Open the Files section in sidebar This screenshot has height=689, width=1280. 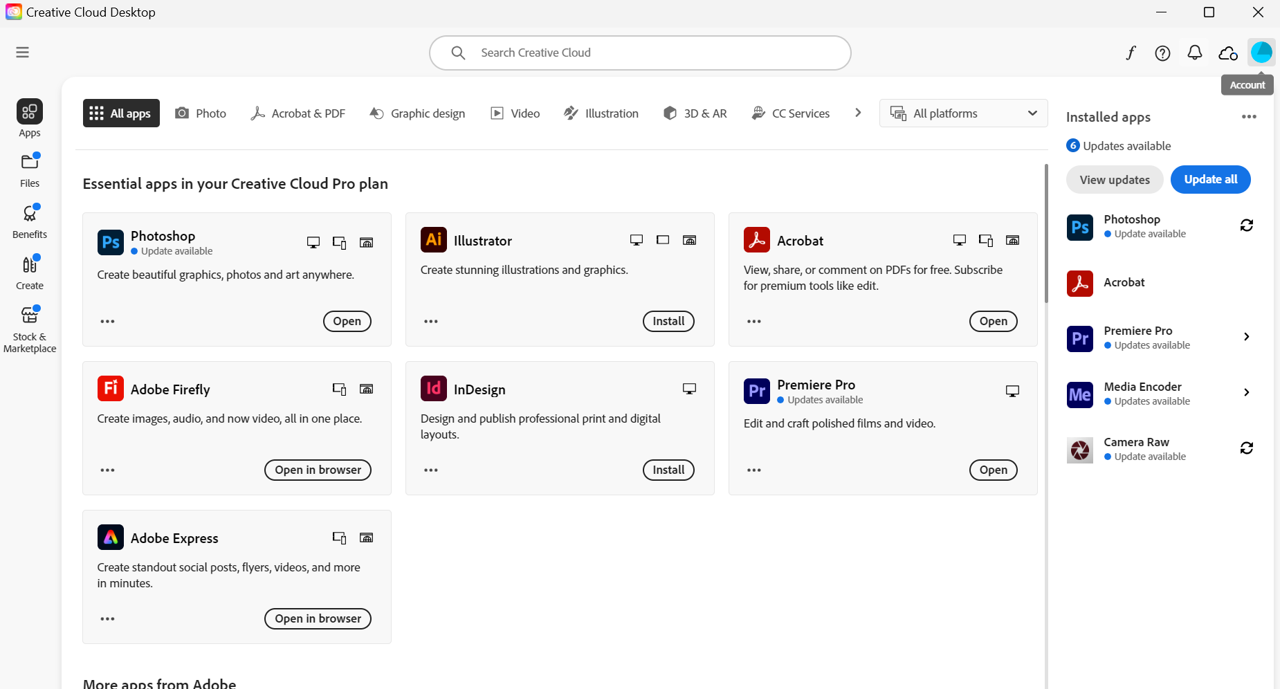(x=30, y=169)
